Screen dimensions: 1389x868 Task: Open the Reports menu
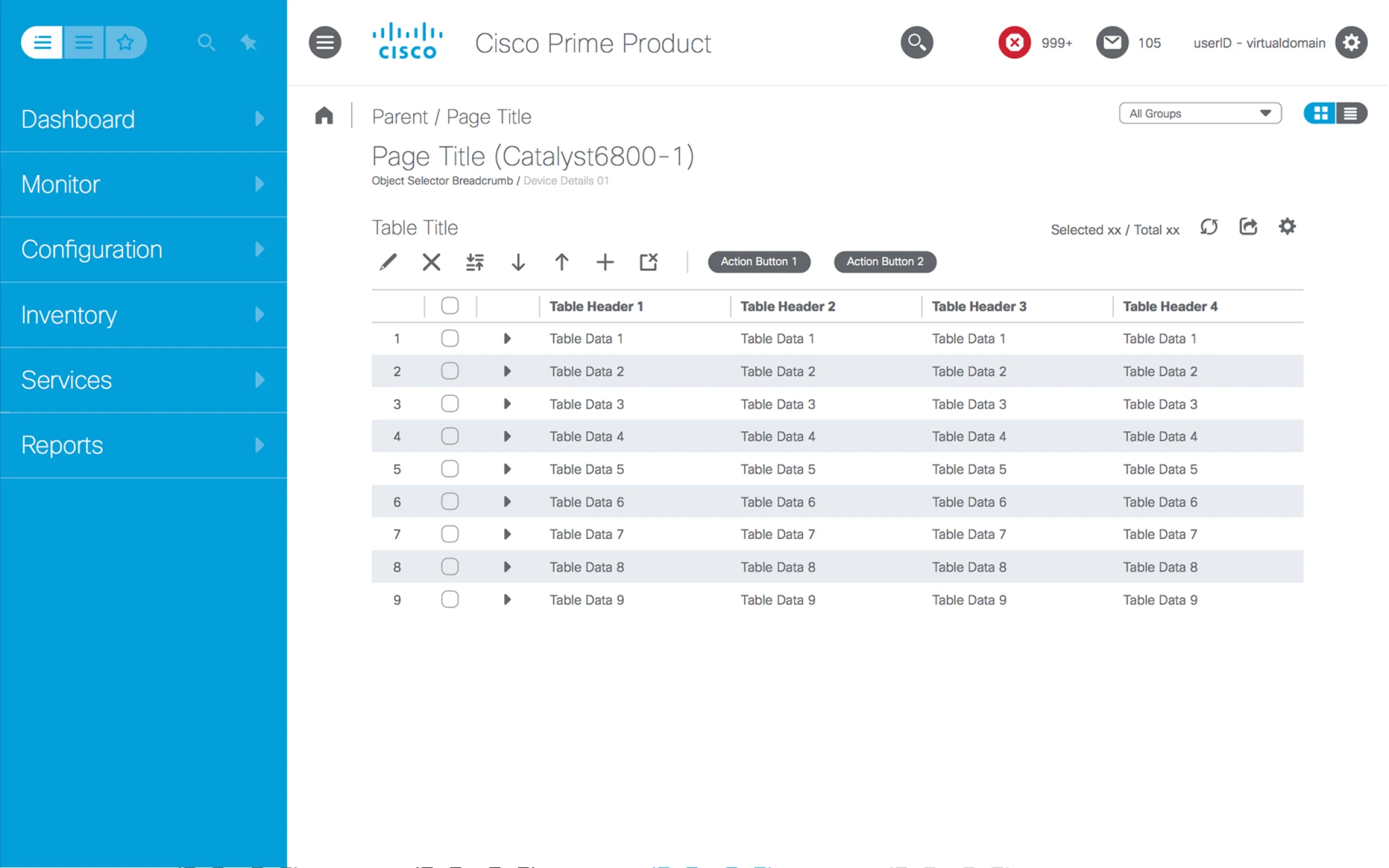pos(143,446)
